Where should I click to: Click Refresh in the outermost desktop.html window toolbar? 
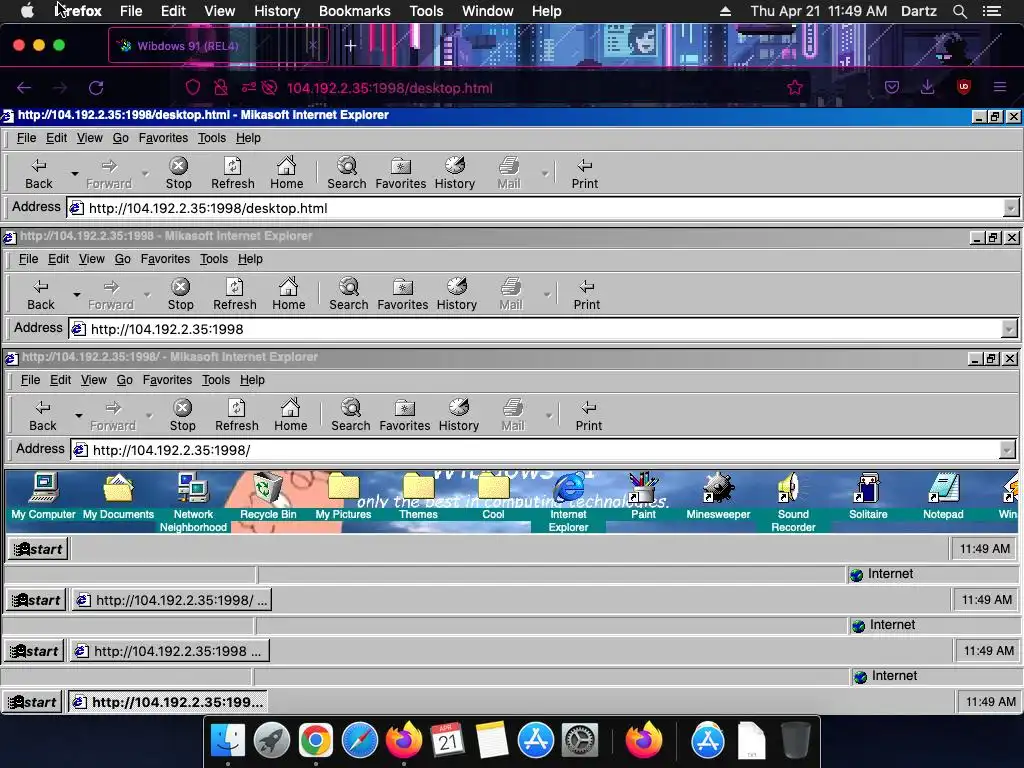[x=232, y=174]
